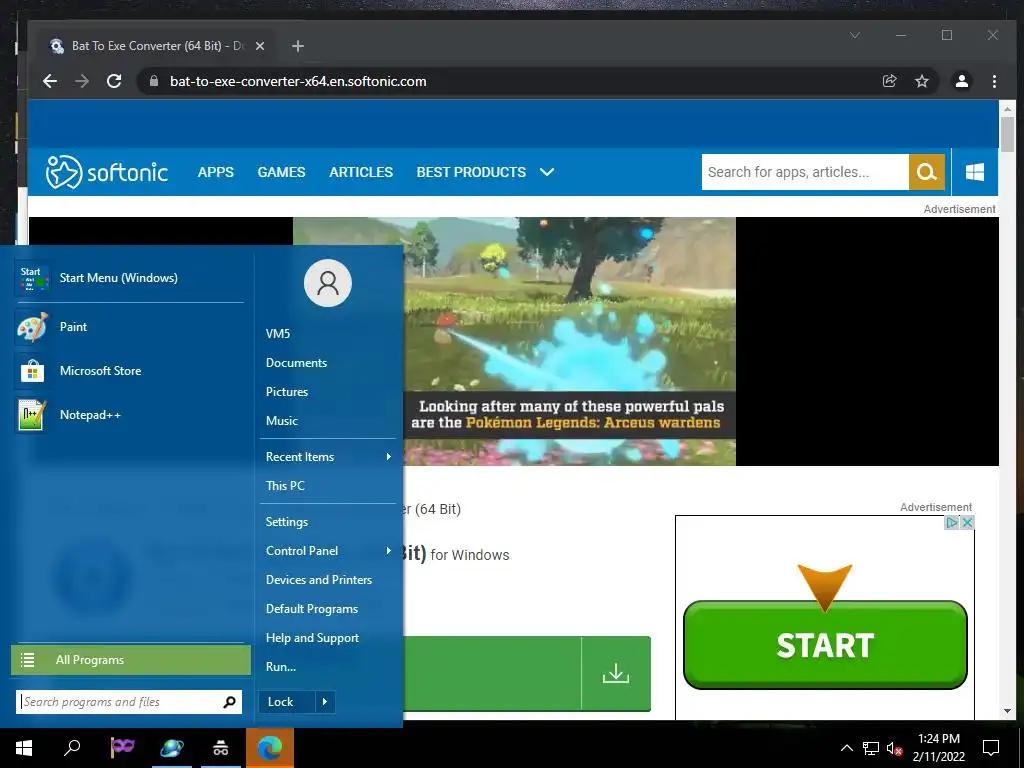This screenshot has width=1024, height=768.
Task: Click the AdChoices triangle icon
Action: (952, 522)
